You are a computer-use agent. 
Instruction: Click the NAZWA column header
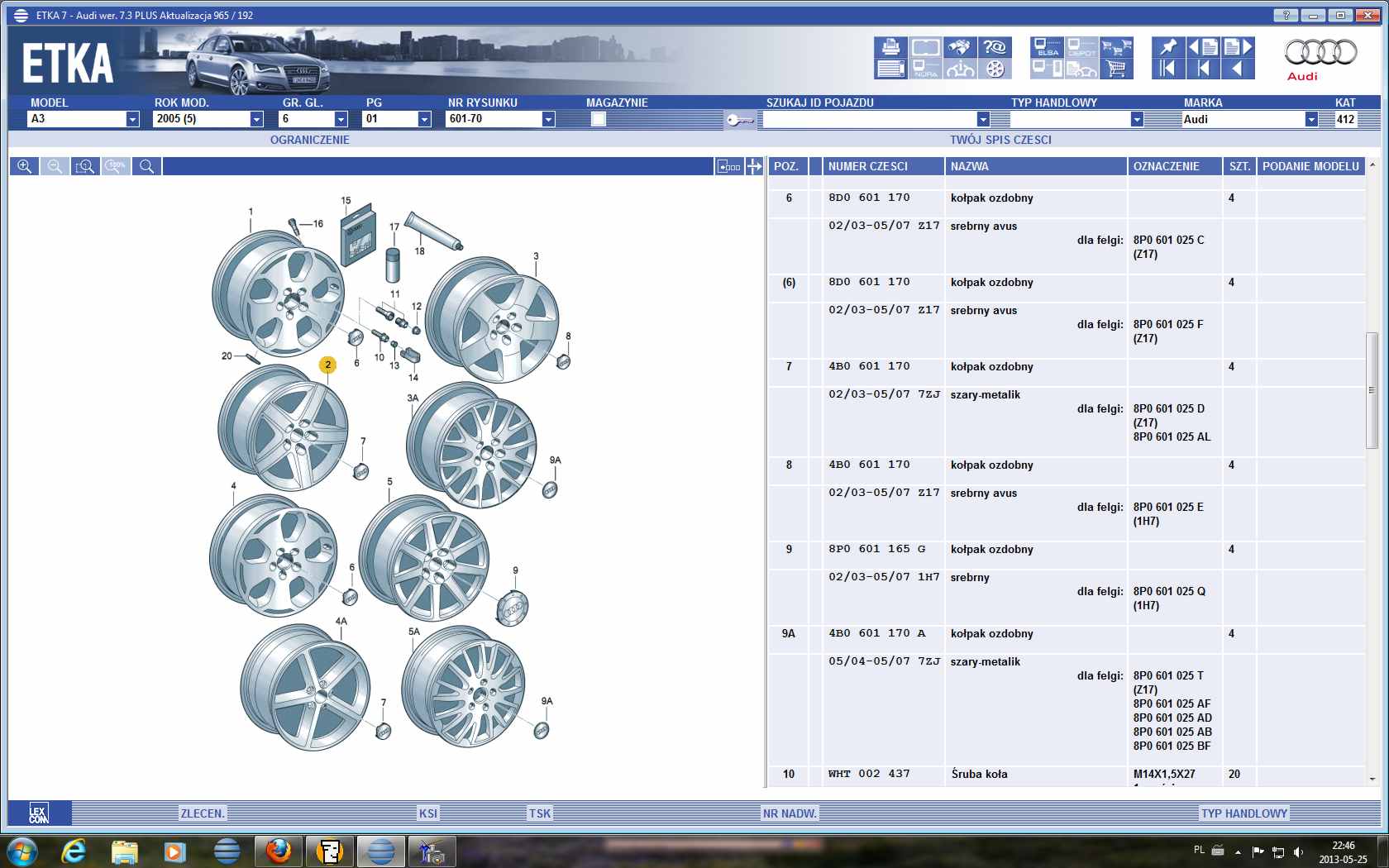1036,166
